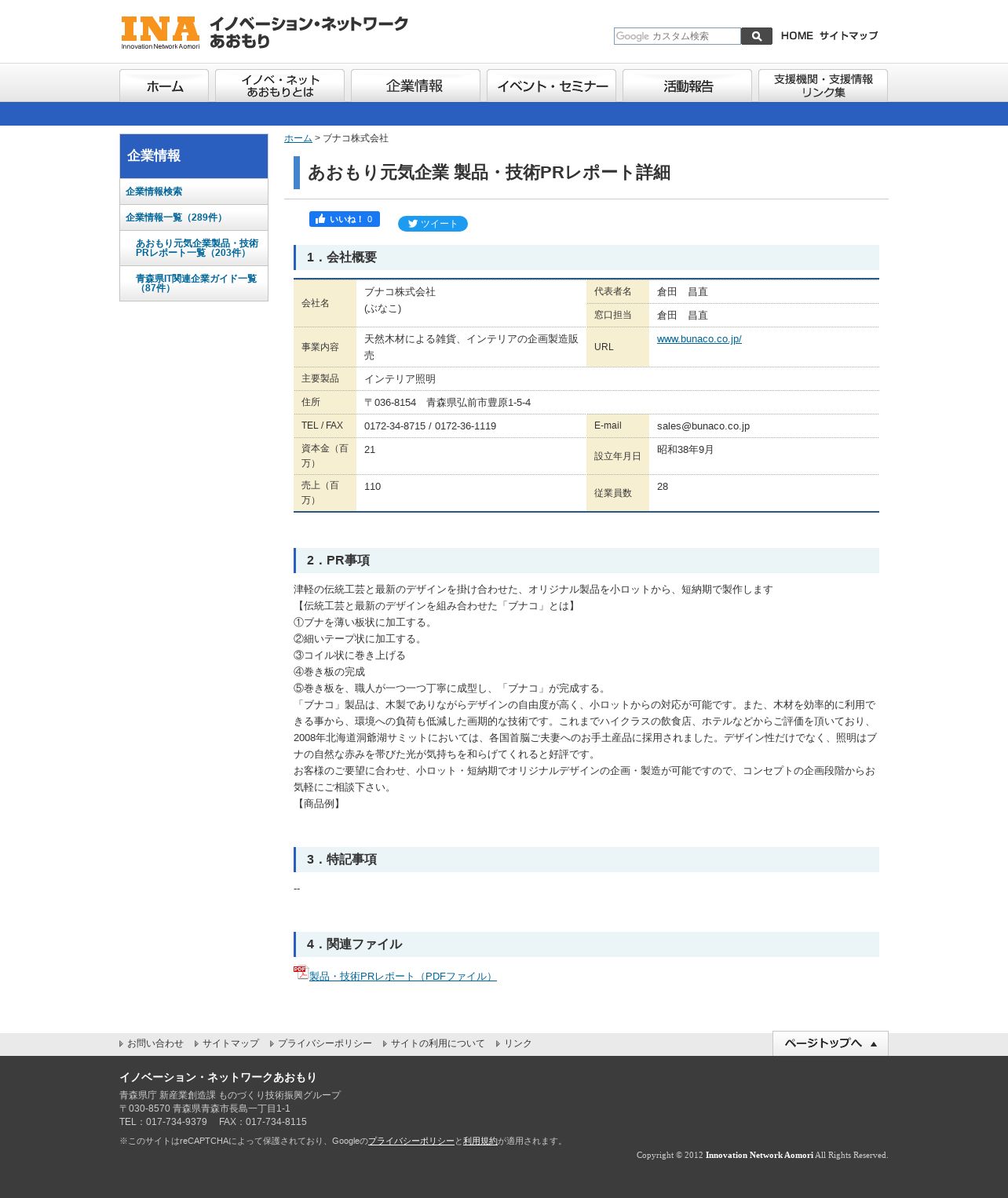Screen dimensions: 1008x1198
Task: Click the Facebook いいね! like button
Action: 345,219
